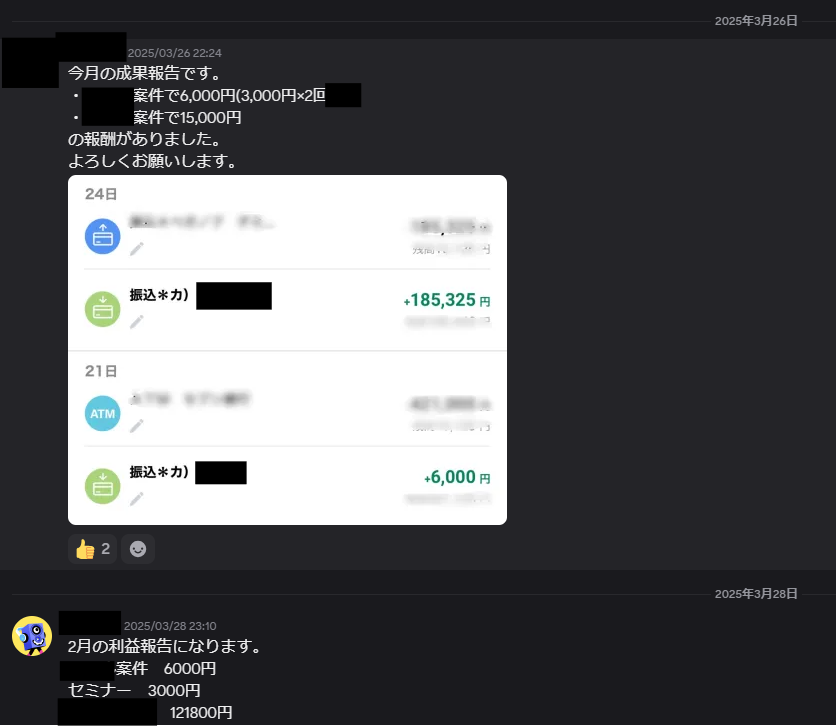836x726 pixels.
Task: Open the add reaction smiley picker
Action: pyautogui.click(x=138, y=548)
